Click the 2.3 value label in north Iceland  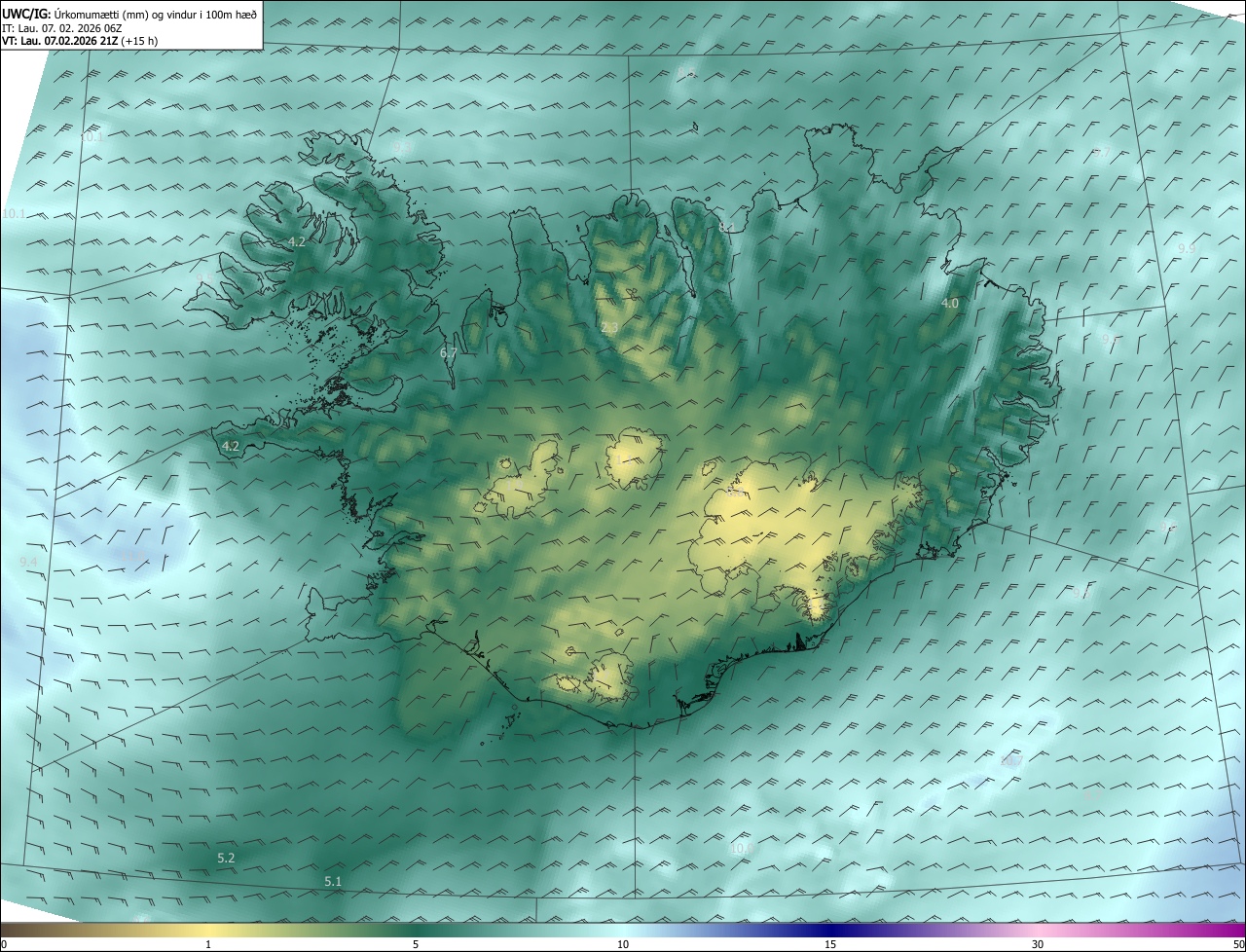click(x=609, y=328)
